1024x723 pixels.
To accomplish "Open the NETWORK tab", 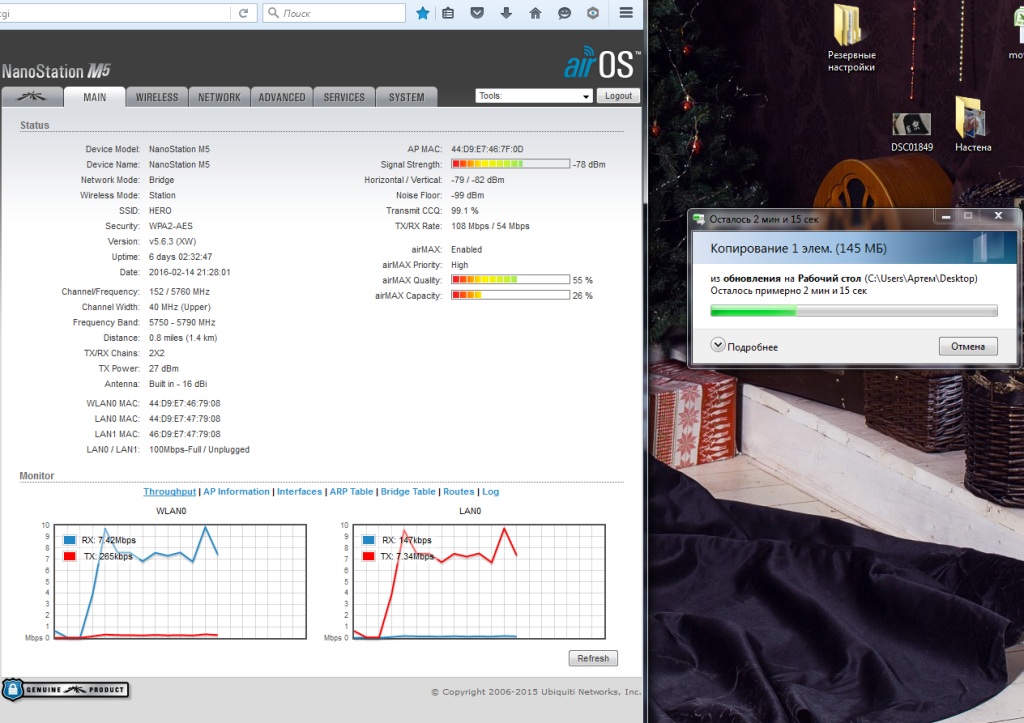I will click(x=219, y=97).
